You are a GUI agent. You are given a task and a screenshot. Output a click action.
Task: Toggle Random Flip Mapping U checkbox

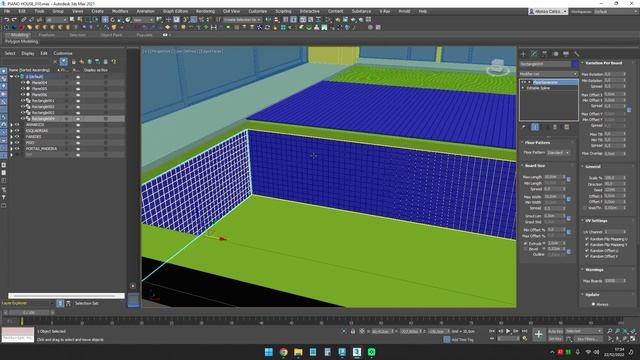(x=587, y=239)
